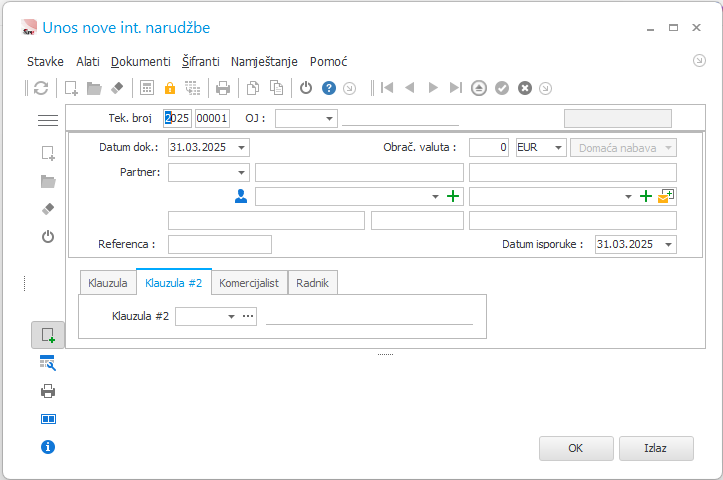Click the print icon in top toolbar
Image resolution: width=723 pixels, height=480 pixels.
click(x=223, y=88)
